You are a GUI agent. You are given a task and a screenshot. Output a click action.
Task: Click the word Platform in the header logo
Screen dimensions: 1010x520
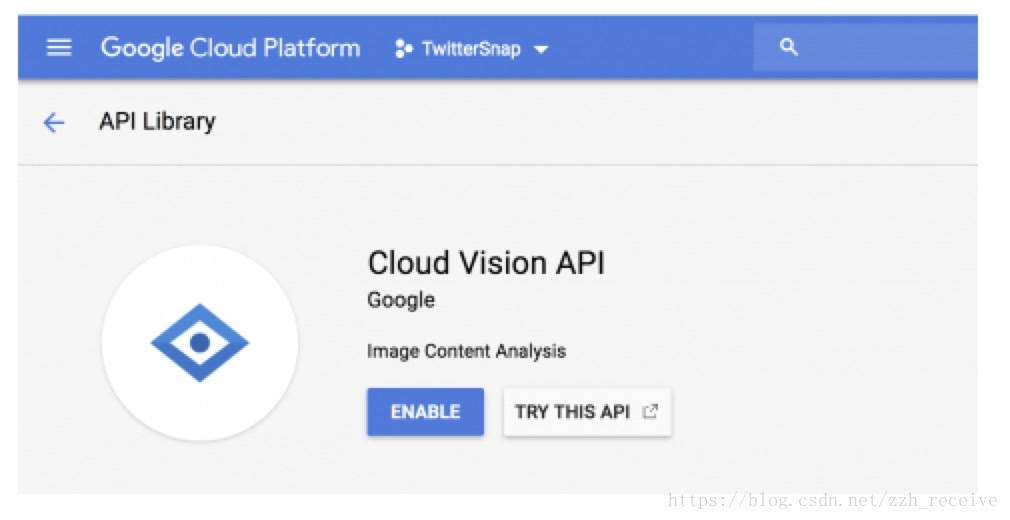click(312, 48)
